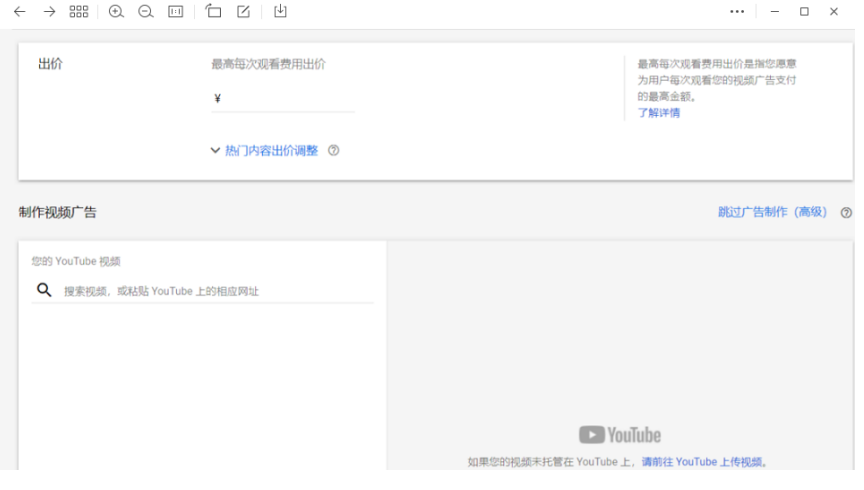Open 请前往 YouTube 上传视频 link
864x490 pixels.
tap(702, 462)
